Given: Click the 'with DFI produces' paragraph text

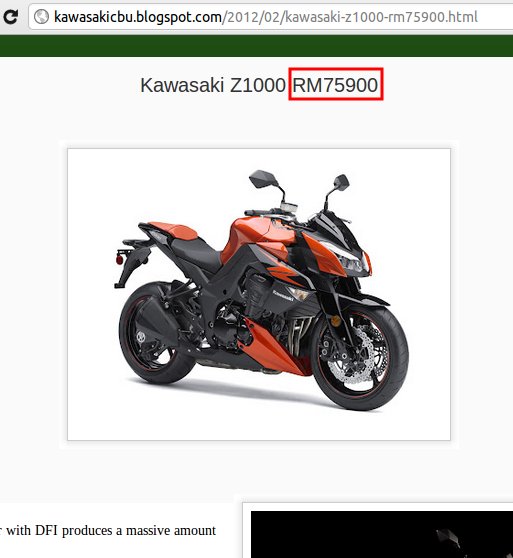Looking at the screenshot, I should click(108, 531).
